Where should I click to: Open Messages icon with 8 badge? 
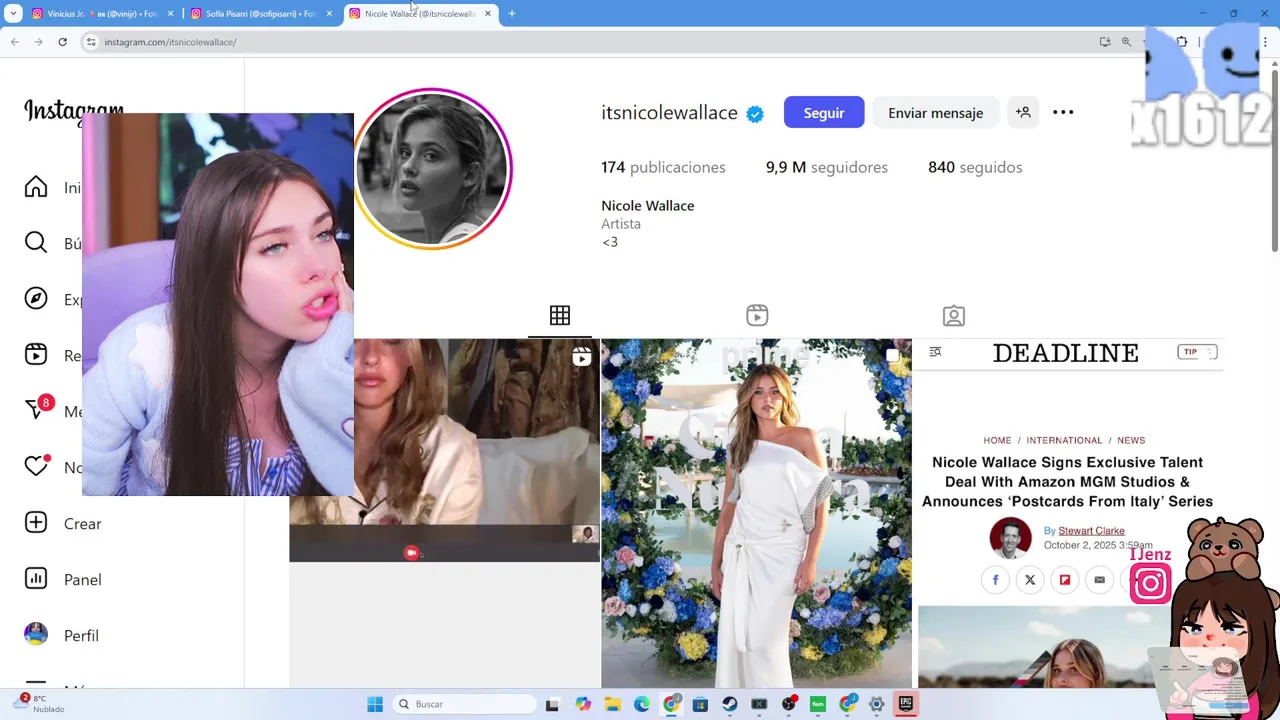(x=36, y=410)
